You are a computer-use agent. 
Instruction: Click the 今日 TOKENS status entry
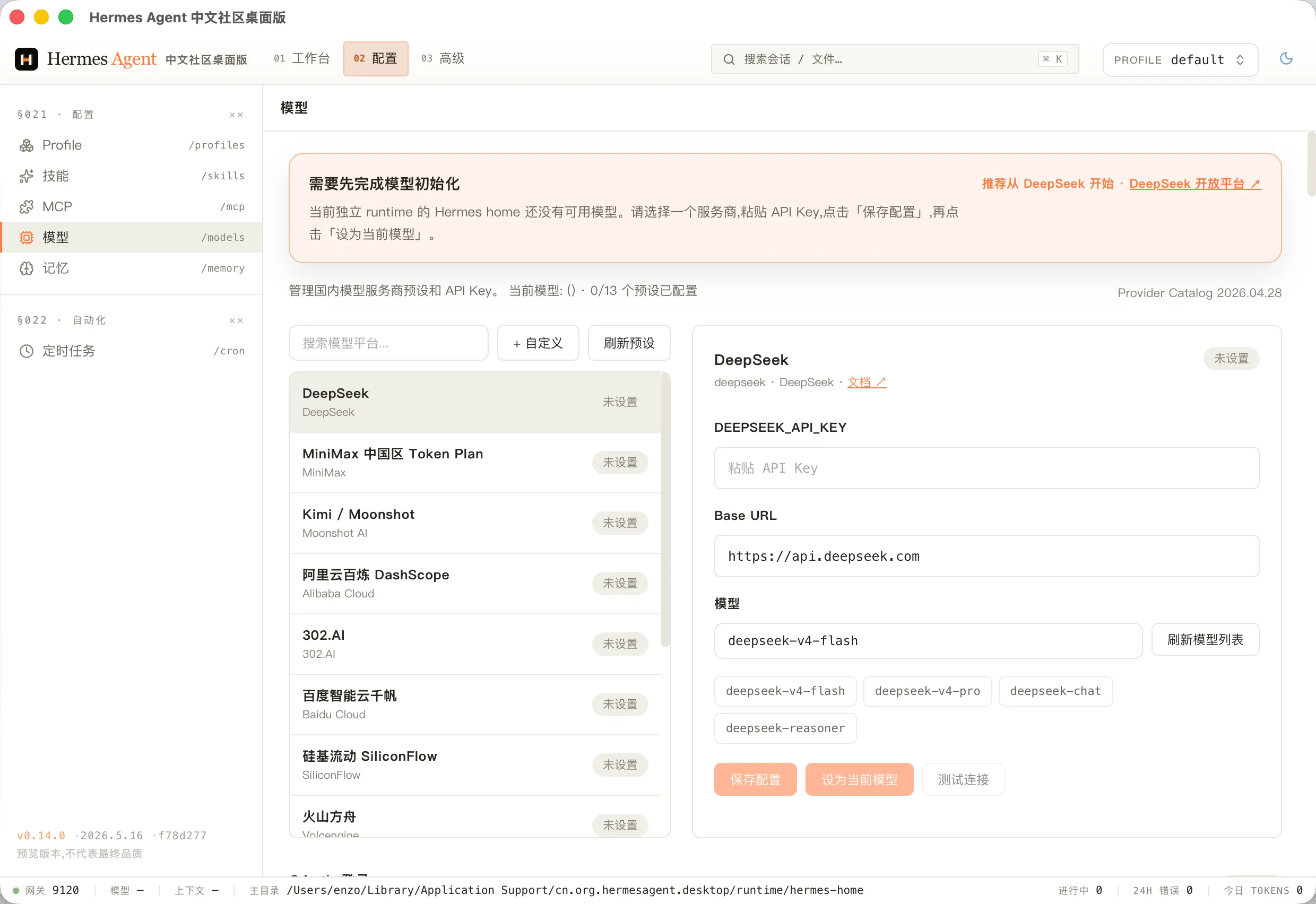tap(1263, 891)
